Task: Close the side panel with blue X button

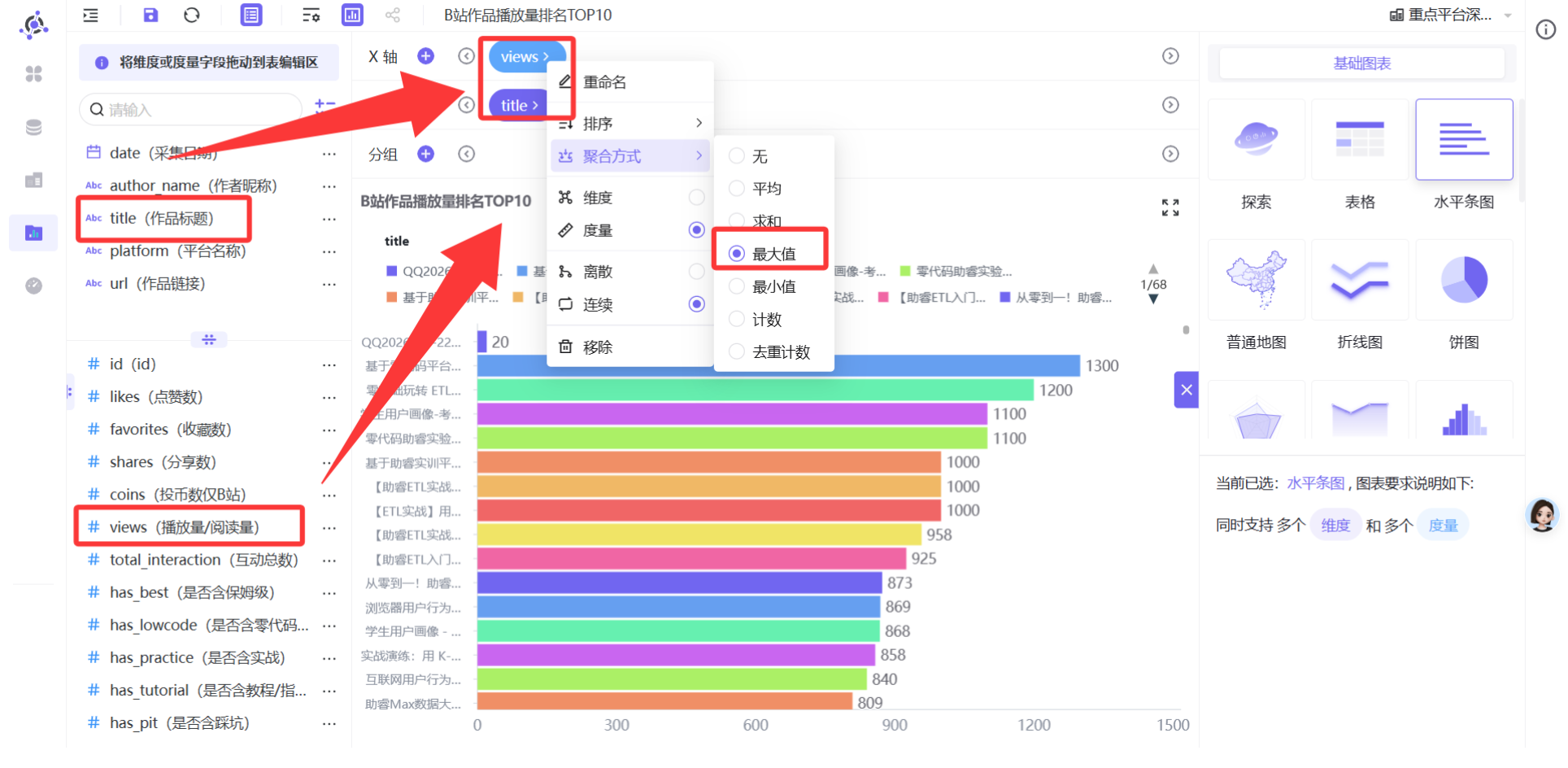Action: (1187, 390)
